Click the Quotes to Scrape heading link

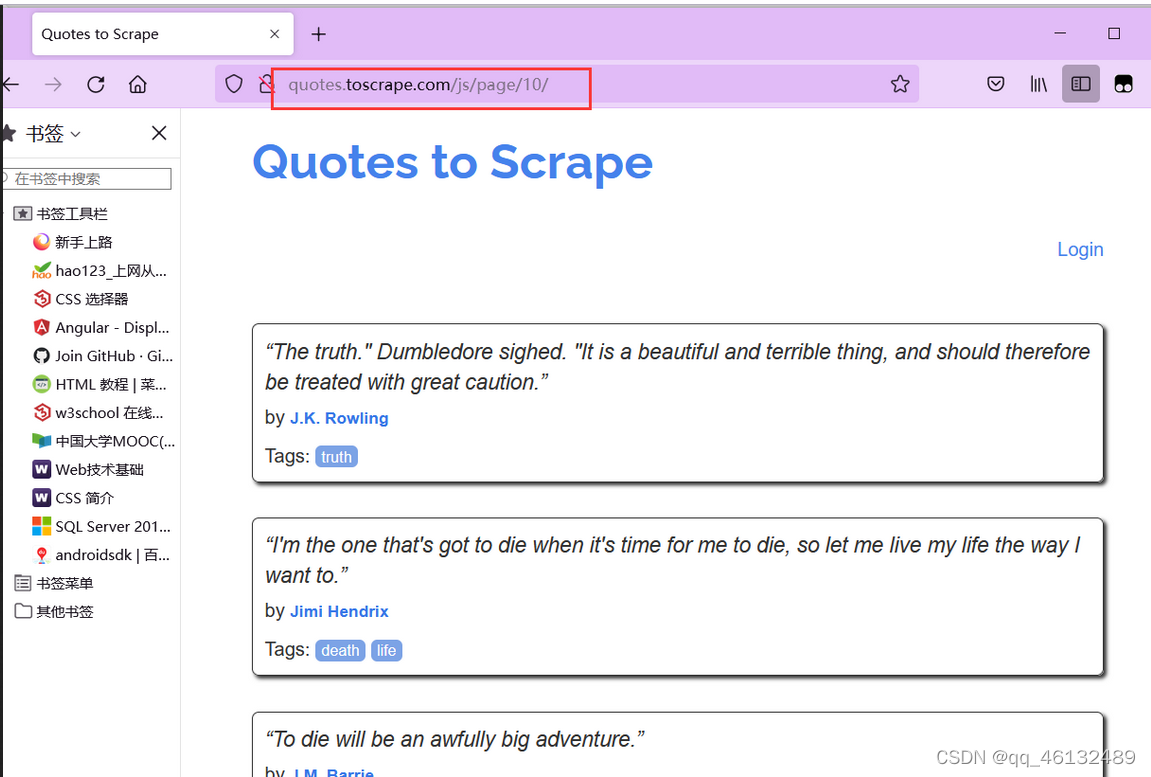pyautogui.click(x=452, y=162)
